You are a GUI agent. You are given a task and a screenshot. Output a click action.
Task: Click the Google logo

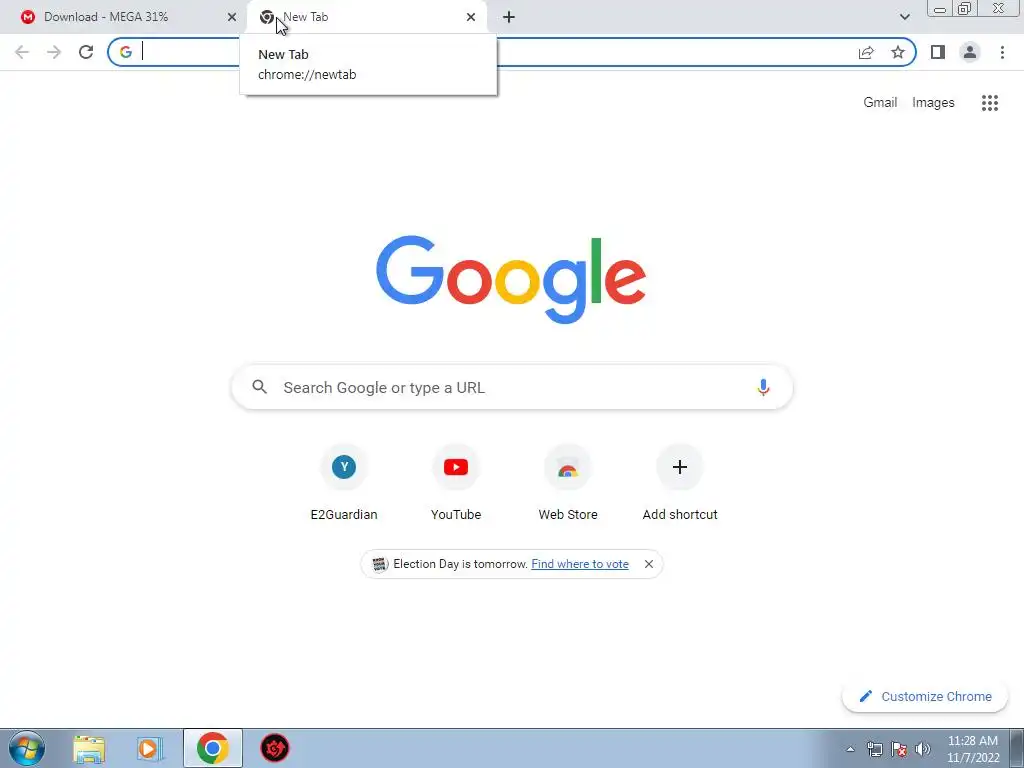click(x=511, y=280)
